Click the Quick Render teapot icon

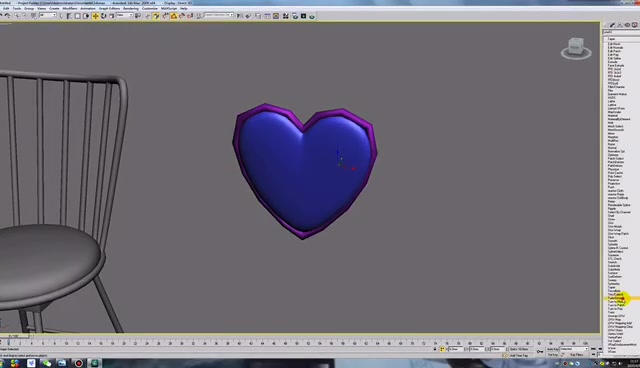tap(312, 16)
